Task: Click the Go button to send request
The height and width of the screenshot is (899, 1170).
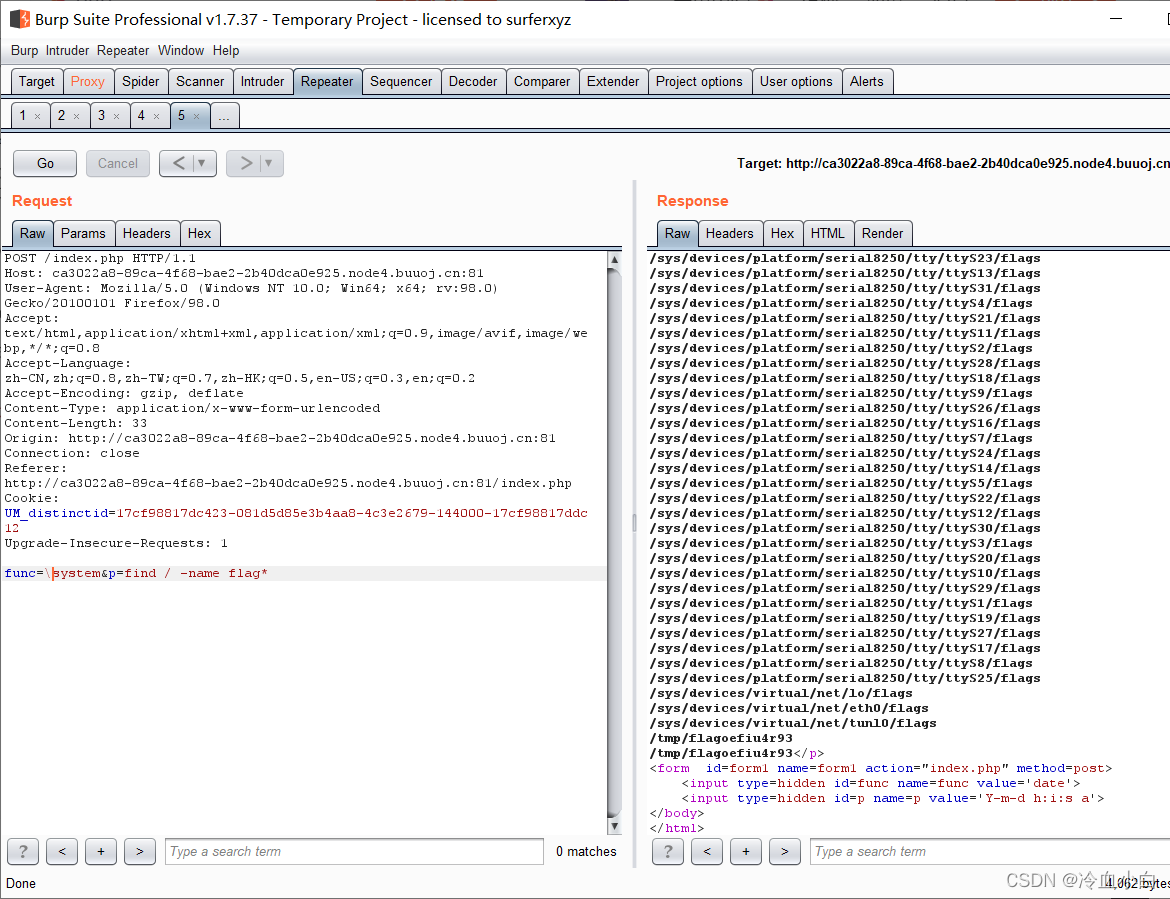Action: [45, 163]
